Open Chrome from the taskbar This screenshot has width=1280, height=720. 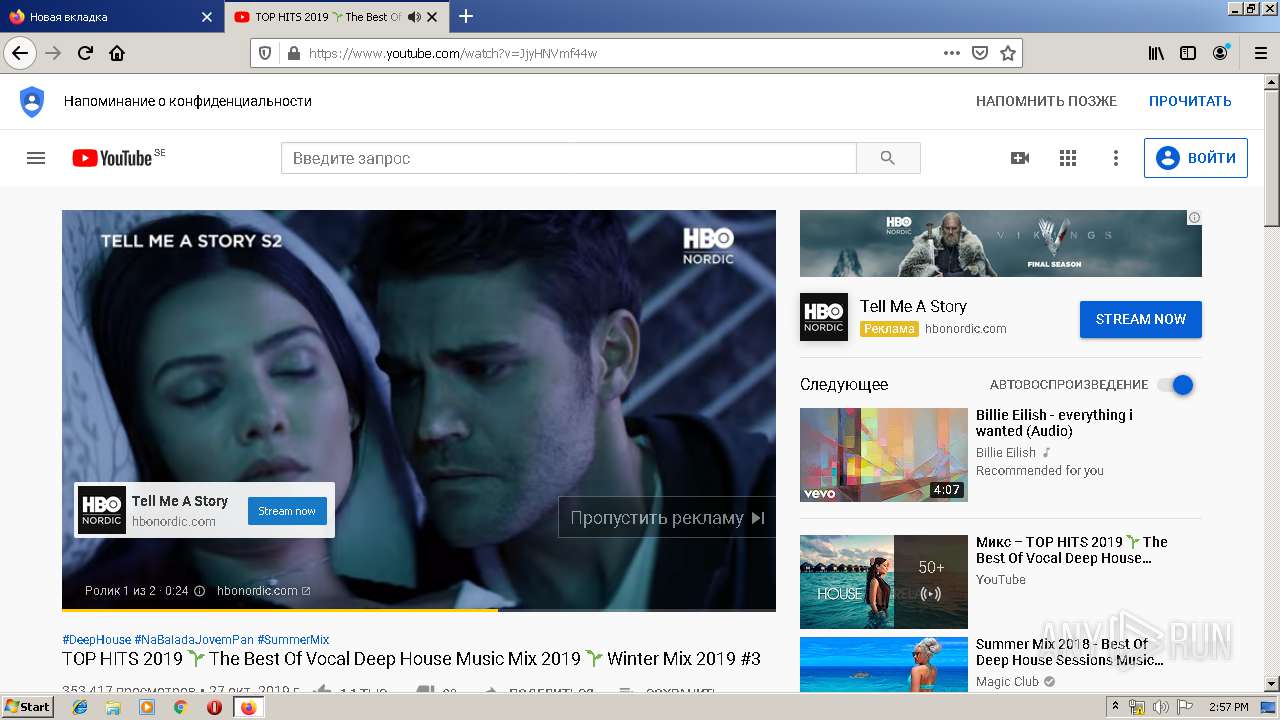click(x=181, y=707)
